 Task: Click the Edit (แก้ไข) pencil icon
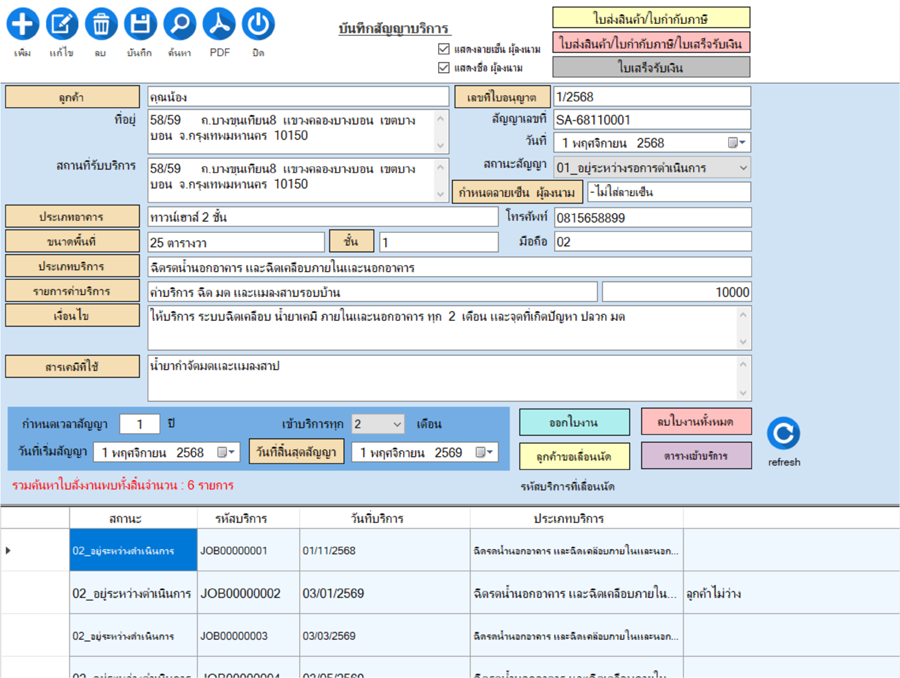tap(62, 24)
